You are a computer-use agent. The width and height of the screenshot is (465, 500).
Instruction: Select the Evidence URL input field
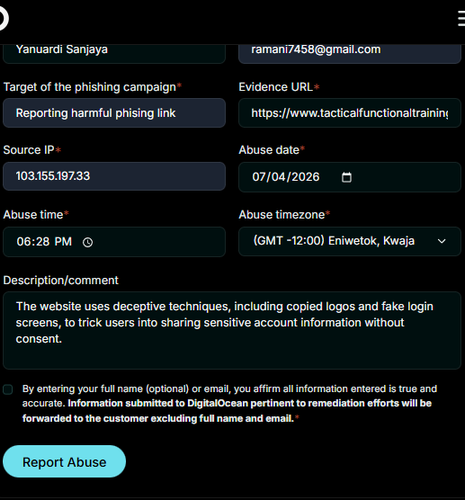tap(350, 113)
